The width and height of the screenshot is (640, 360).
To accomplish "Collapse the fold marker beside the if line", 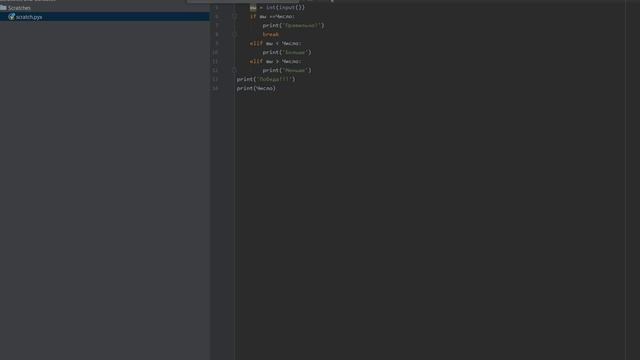I will (x=235, y=16).
